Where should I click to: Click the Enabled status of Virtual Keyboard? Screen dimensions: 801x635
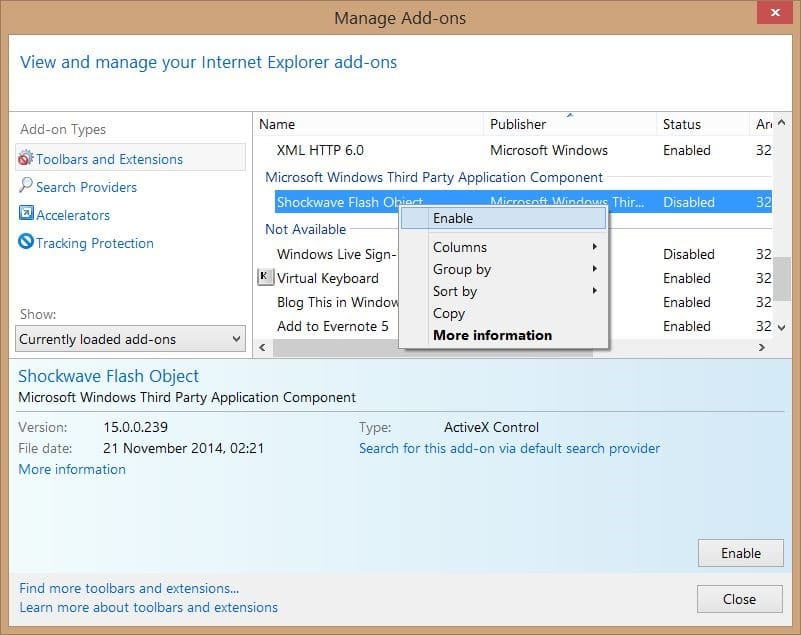click(x=687, y=278)
